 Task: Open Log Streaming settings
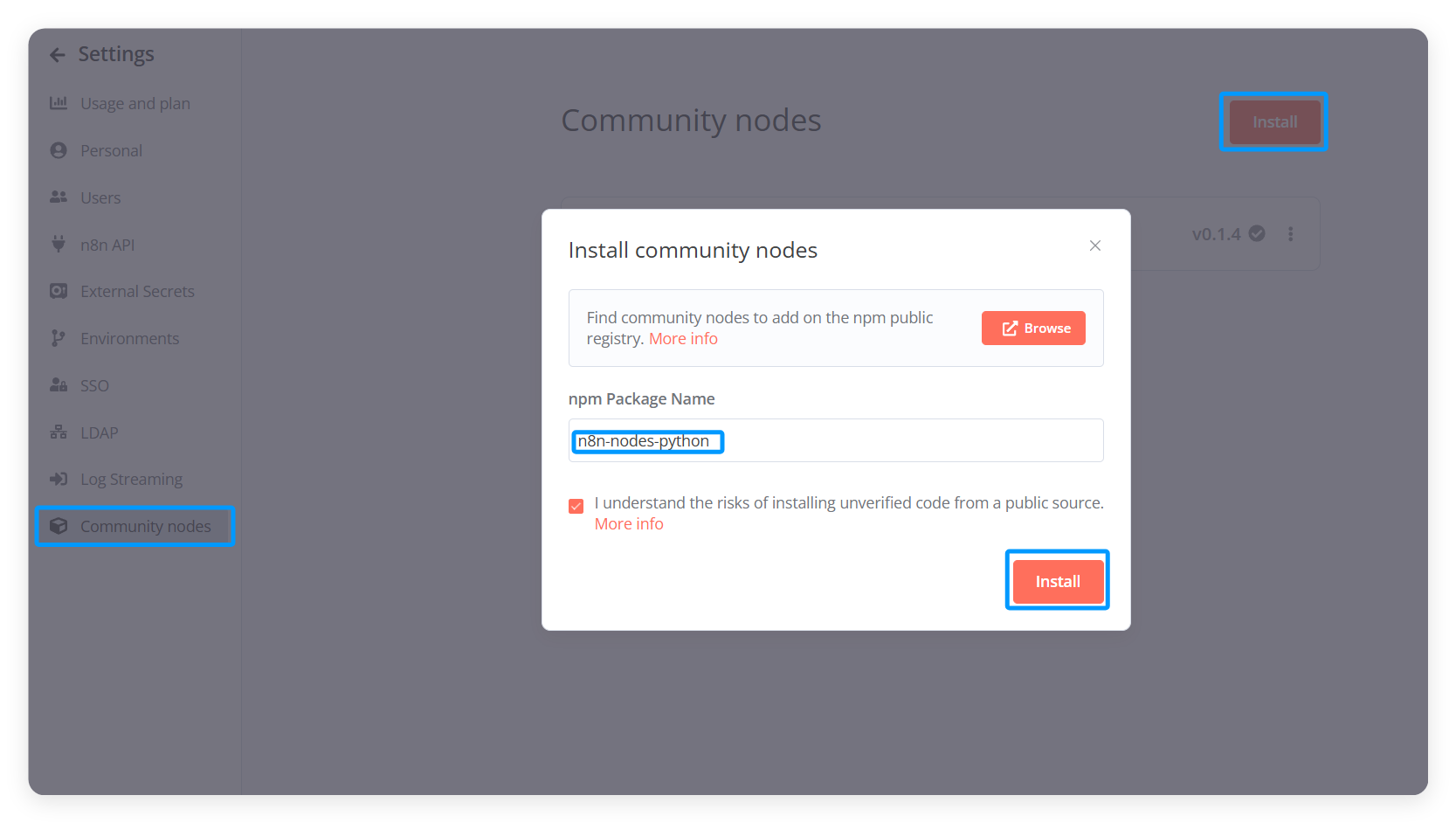(x=131, y=479)
